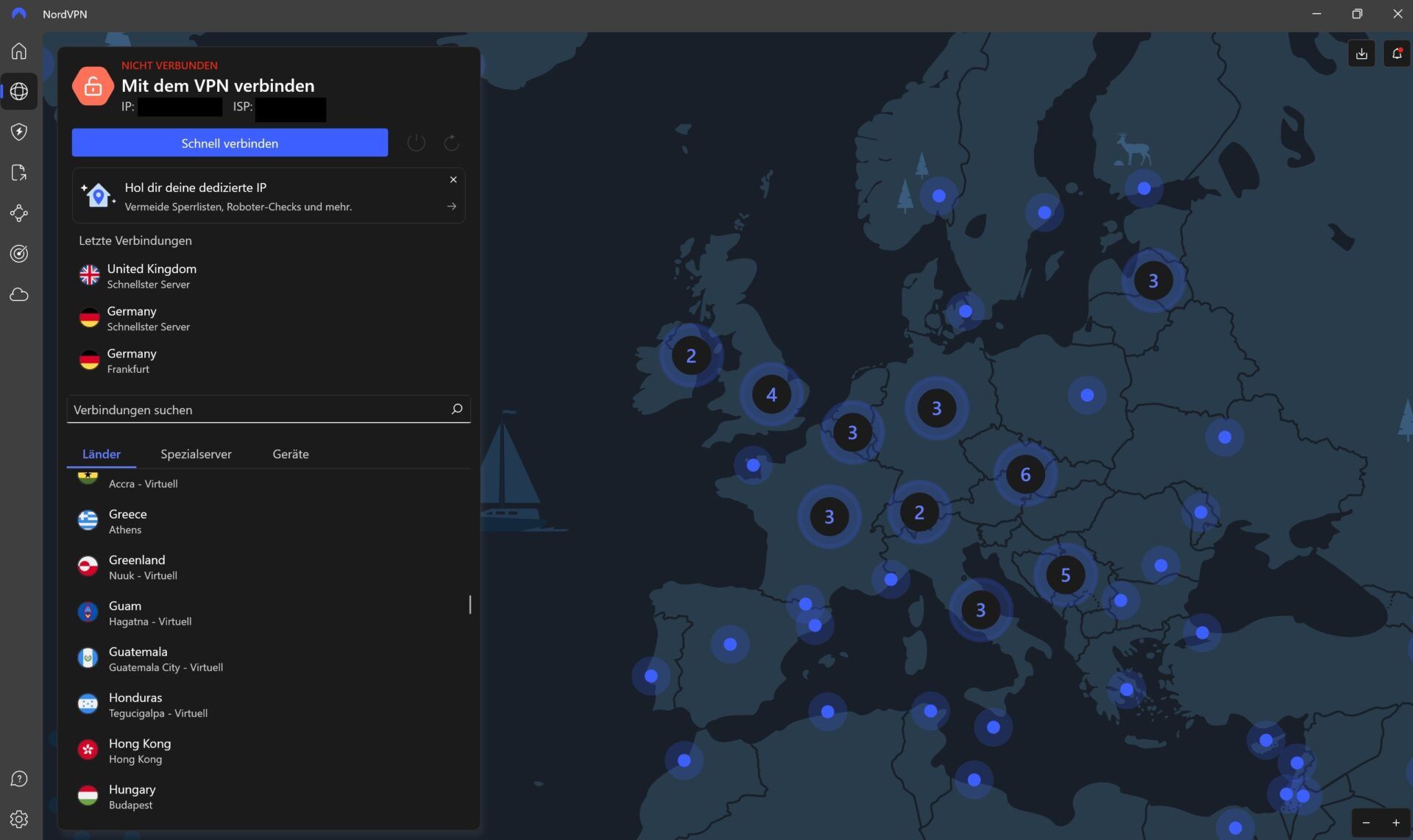Viewport: 1413px width, 840px height.
Task: Click the Honduras flag icon
Action: [x=88, y=704]
